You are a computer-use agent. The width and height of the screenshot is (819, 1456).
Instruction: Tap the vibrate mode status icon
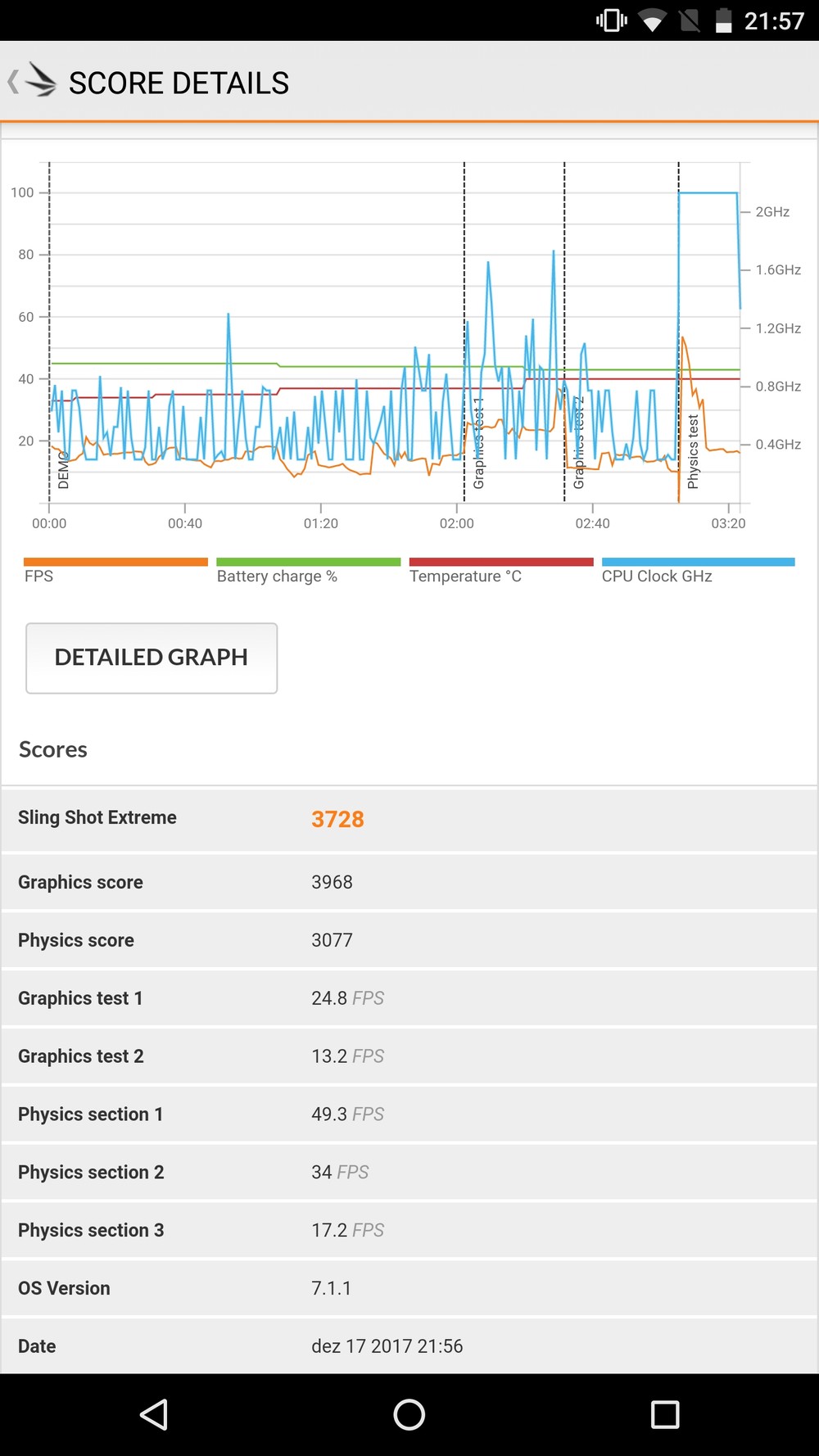pyautogui.click(x=611, y=20)
